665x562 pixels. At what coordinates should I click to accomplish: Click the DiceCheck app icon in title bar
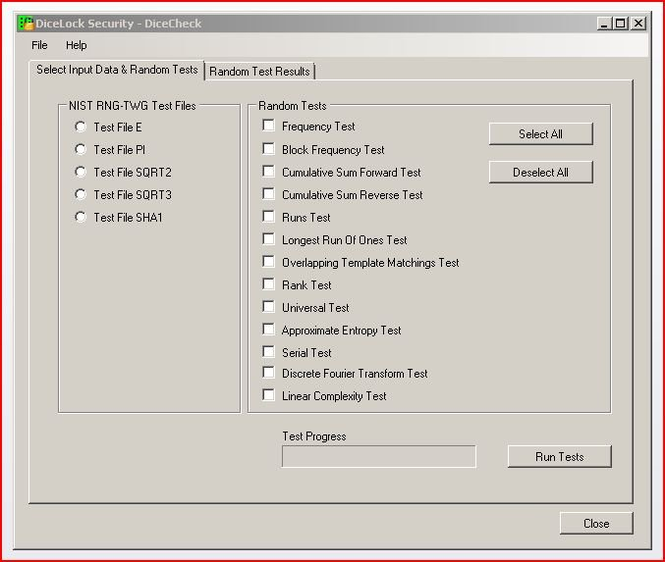(25, 23)
